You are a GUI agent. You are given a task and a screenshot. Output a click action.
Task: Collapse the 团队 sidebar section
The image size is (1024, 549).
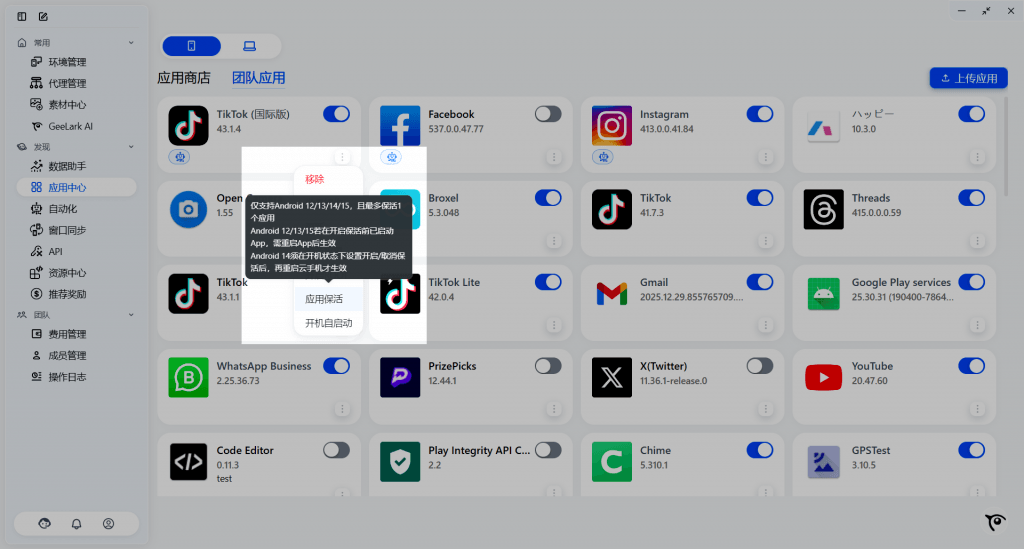pos(131,314)
